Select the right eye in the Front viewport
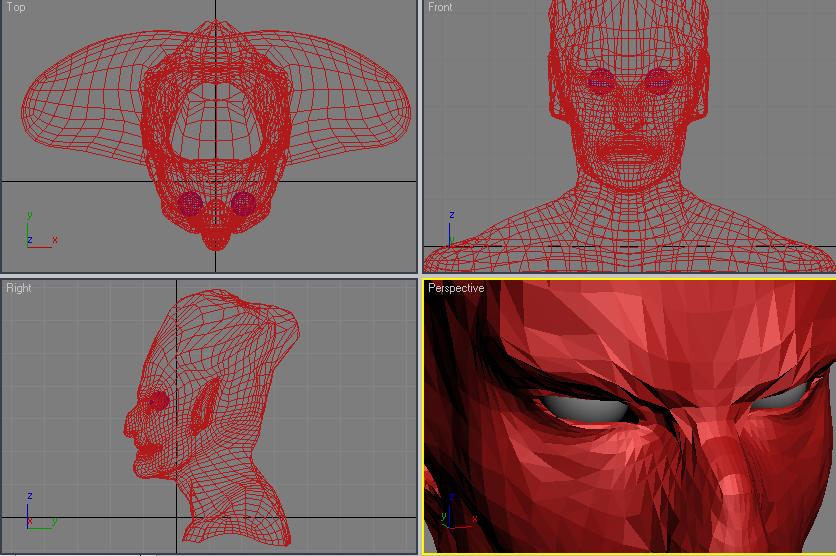This screenshot has height=556, width=836. (x=658, y=82)
